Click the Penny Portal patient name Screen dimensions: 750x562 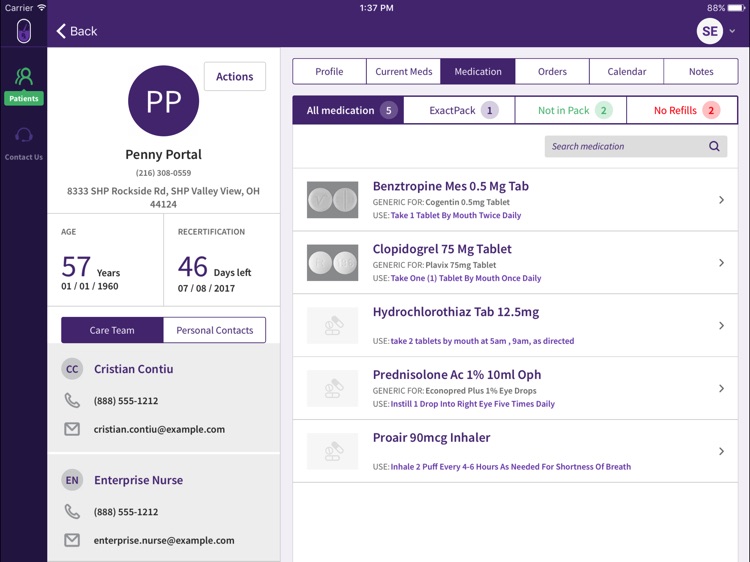tap(164, 154)
